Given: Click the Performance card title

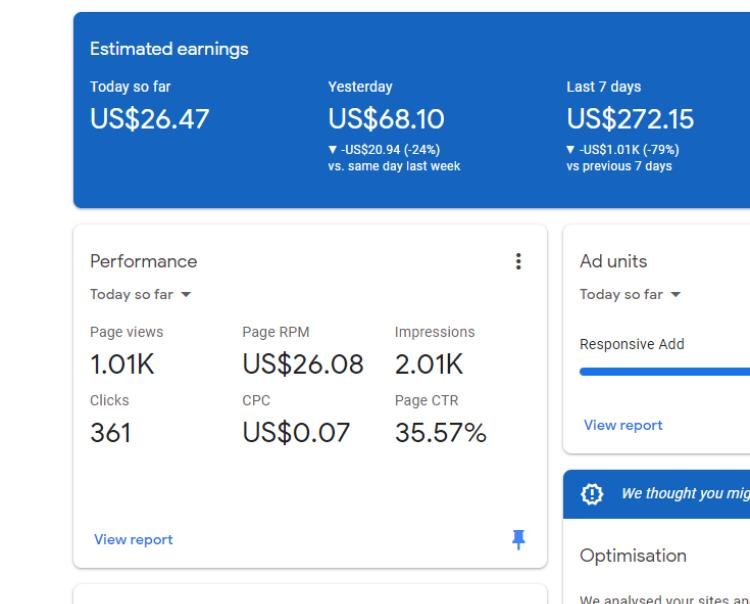Looking at the screenshot, I should point(143,262).
